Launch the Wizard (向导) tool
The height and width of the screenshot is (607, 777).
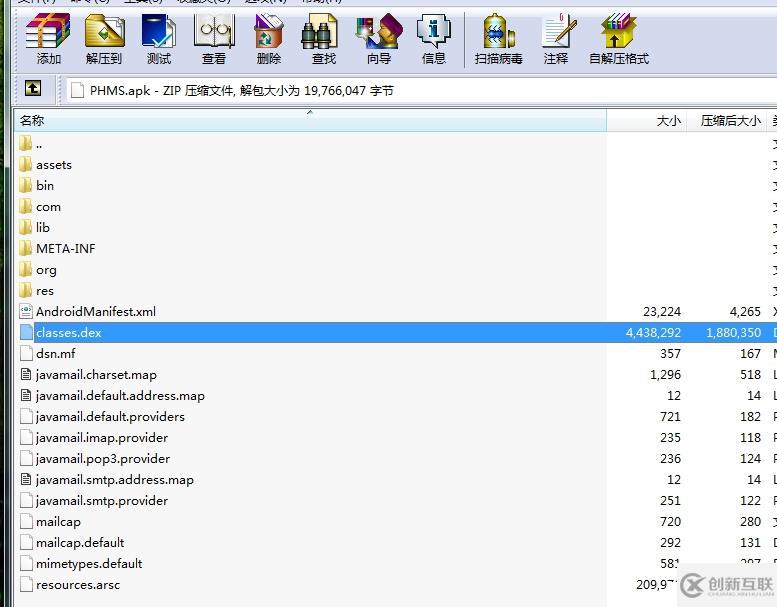click(378, 38)
